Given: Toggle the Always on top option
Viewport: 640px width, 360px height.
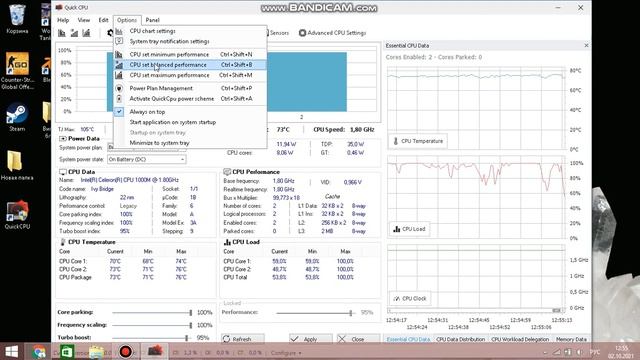Looking at the screenshot, I should click(190, 112).
